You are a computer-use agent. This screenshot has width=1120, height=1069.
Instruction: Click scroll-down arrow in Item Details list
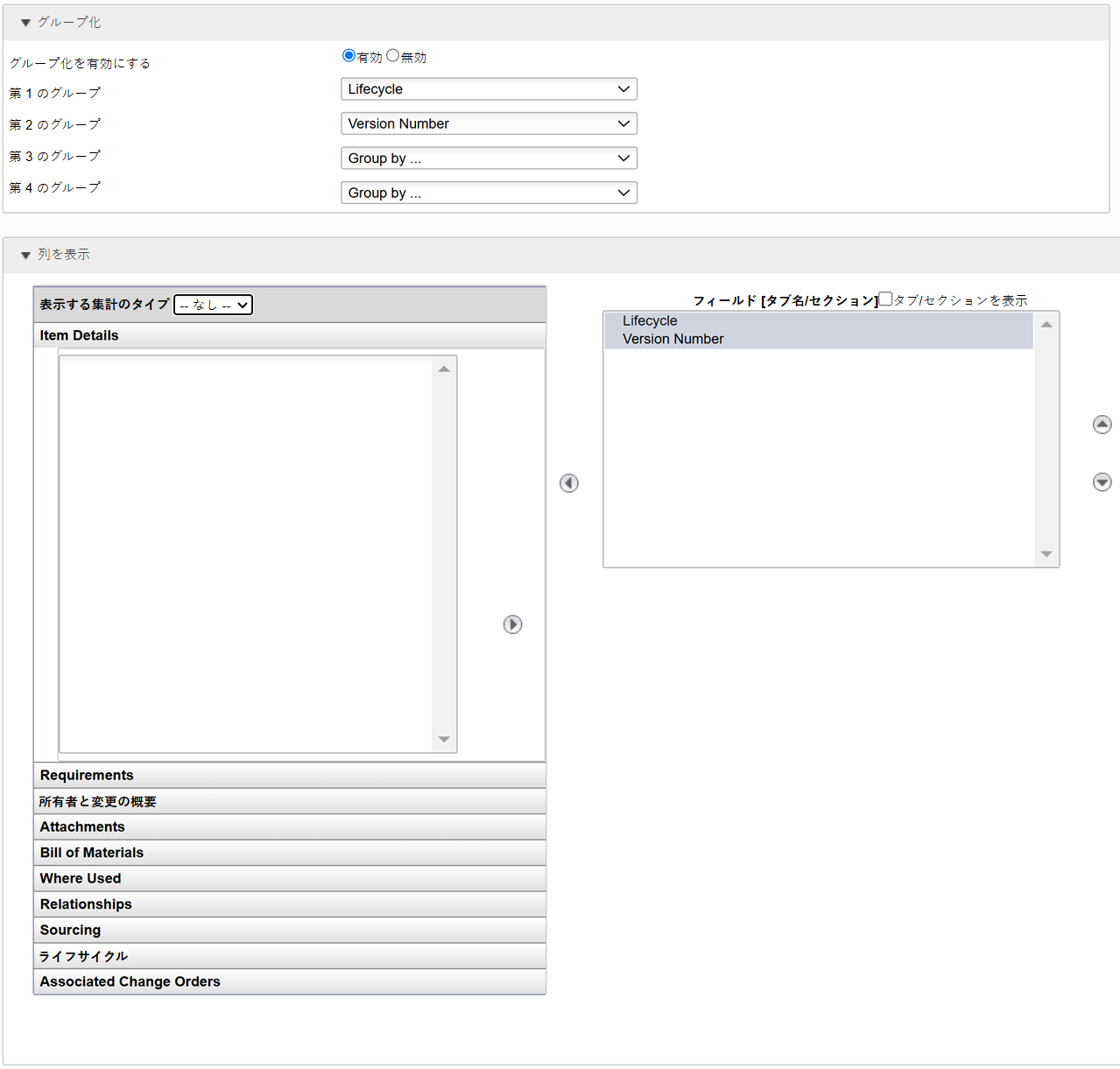(444, 740)
